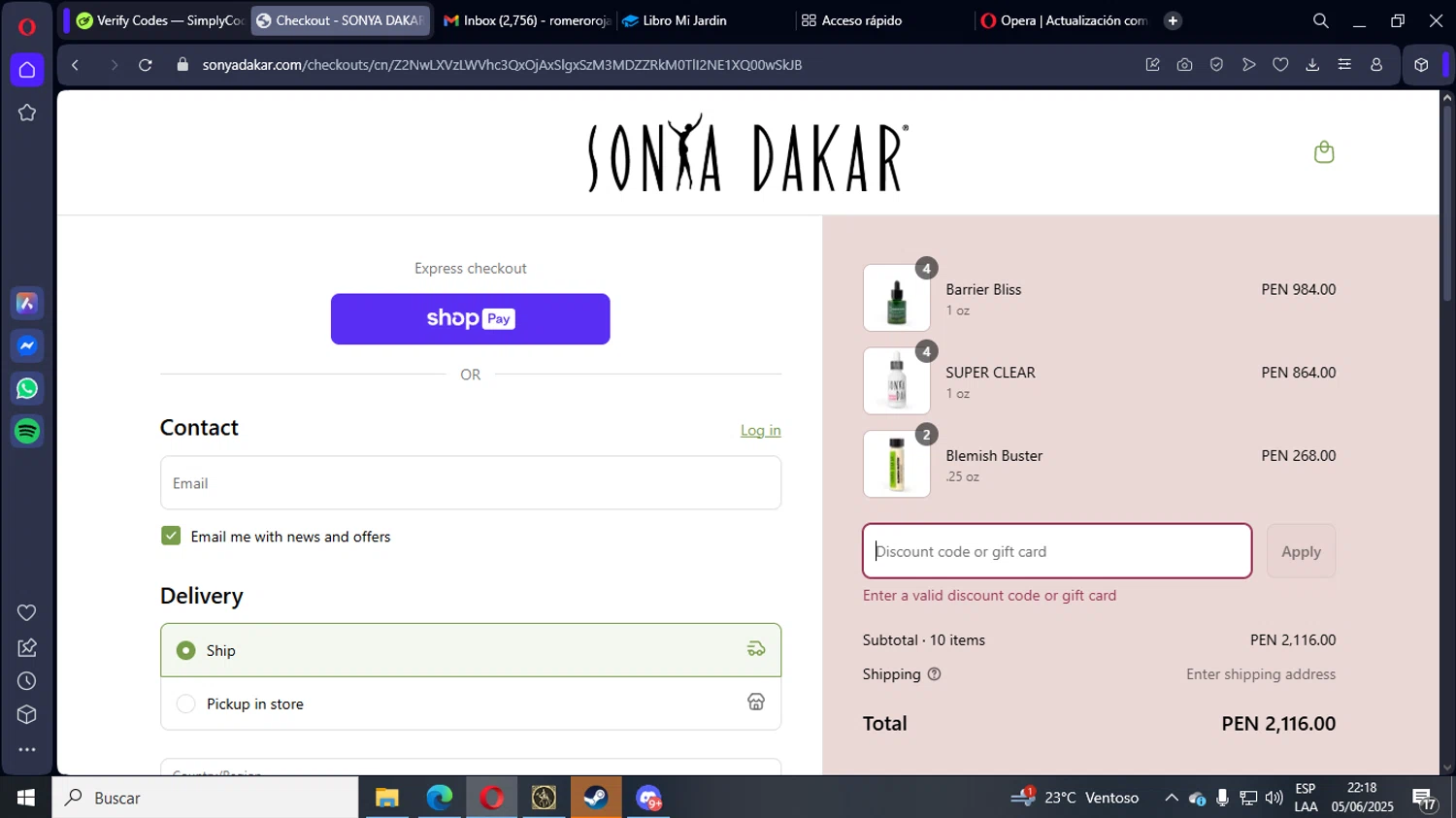
Task: Open the ad blocker shield icon
Action: 1216,65
